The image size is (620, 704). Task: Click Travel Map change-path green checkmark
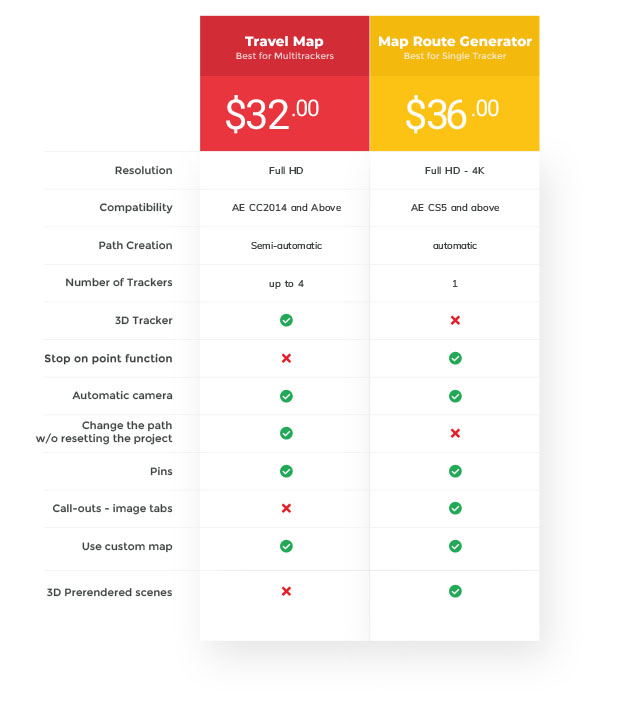click(x=286, y=433)
